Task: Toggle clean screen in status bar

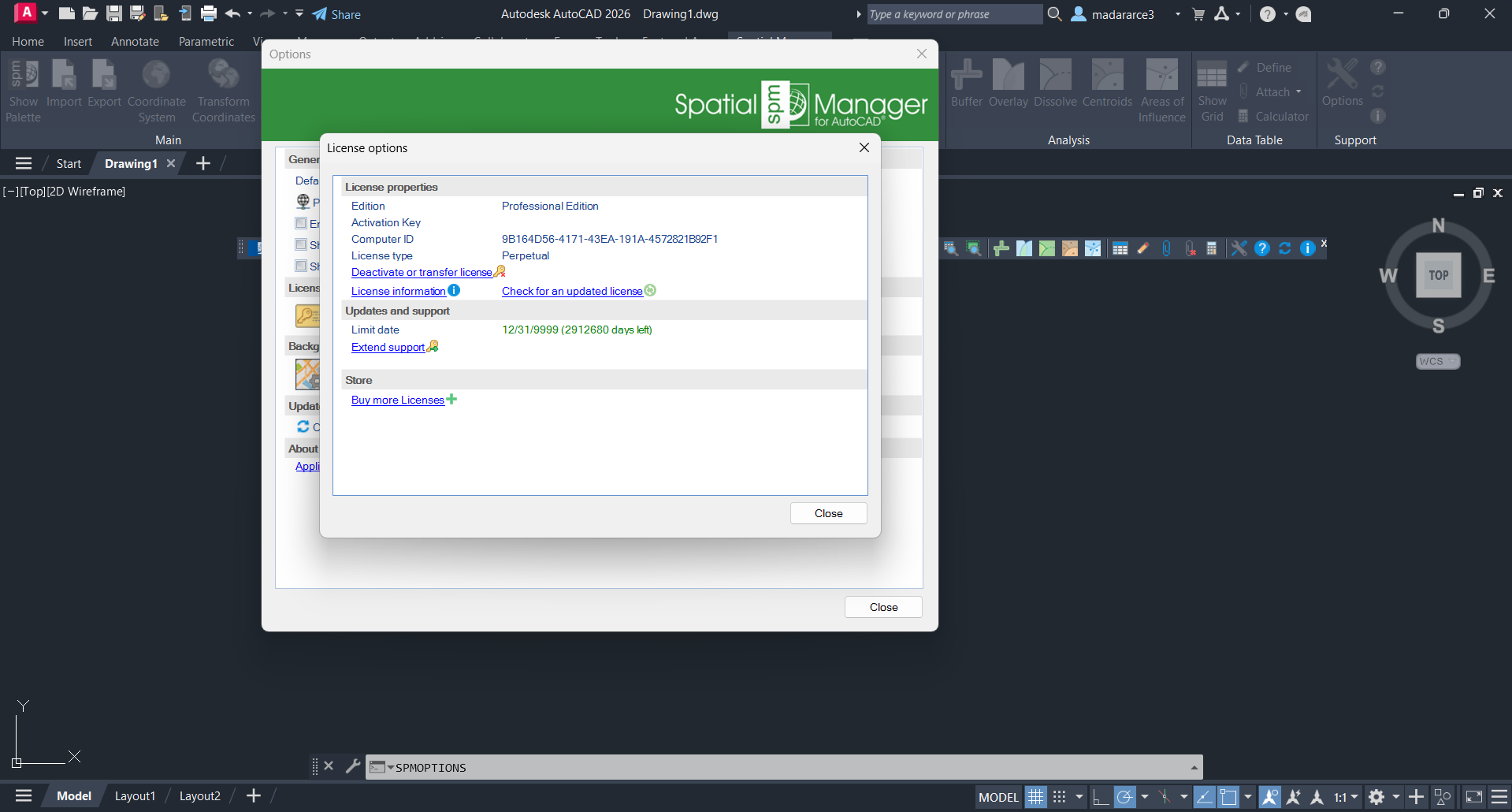Action: click(x=1473, y=797)
